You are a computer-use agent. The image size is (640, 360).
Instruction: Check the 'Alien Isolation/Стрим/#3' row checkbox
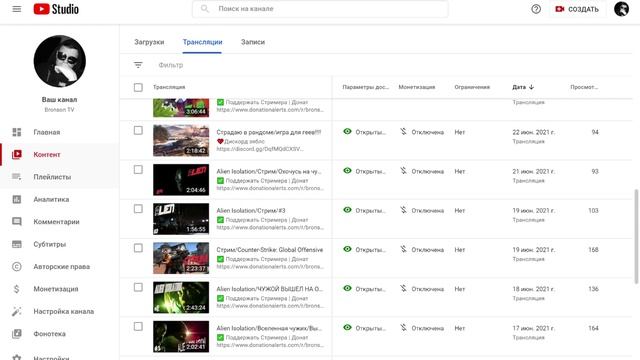point(138,209)
